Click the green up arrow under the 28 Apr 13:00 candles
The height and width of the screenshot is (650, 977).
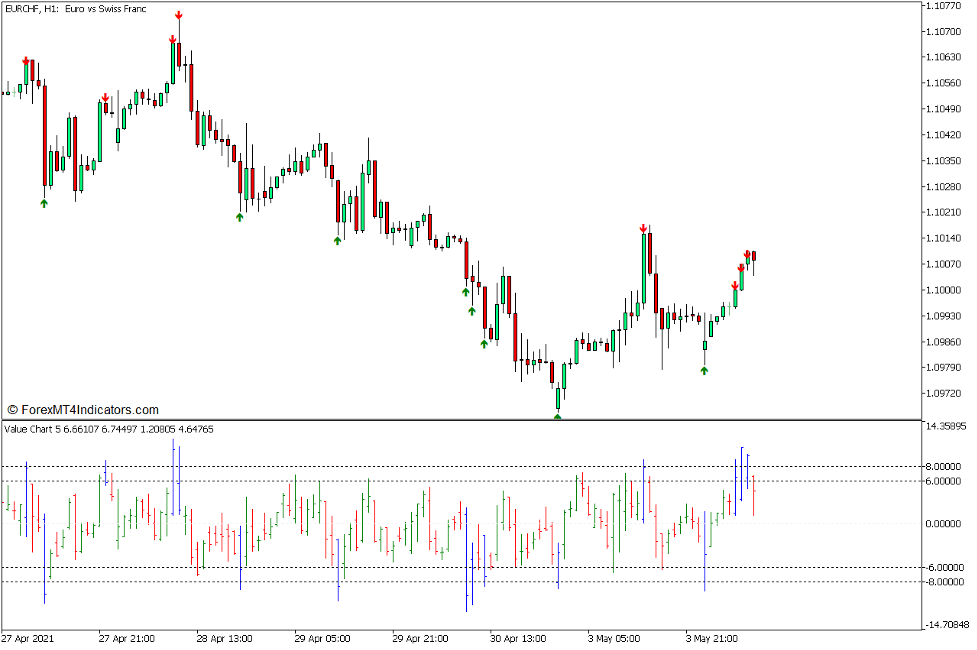(240, 217)
